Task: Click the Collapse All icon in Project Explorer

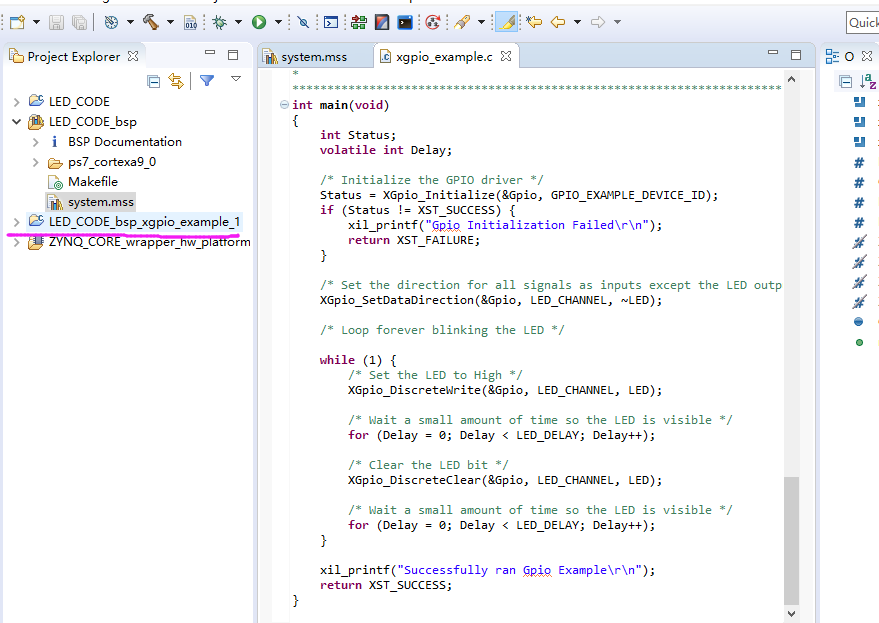Action: coord(153,81)
